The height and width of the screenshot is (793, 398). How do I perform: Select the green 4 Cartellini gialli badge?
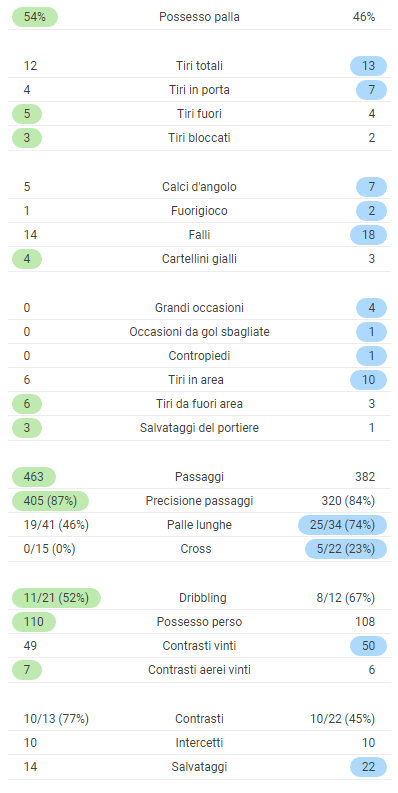(x=27, y=259)
